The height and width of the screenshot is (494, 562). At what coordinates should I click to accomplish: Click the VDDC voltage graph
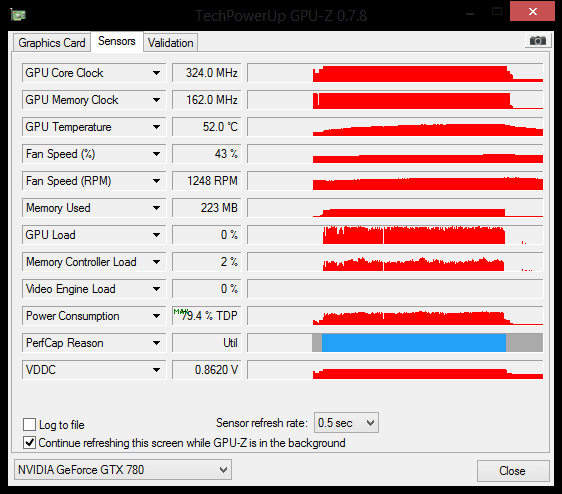[395, 370]
